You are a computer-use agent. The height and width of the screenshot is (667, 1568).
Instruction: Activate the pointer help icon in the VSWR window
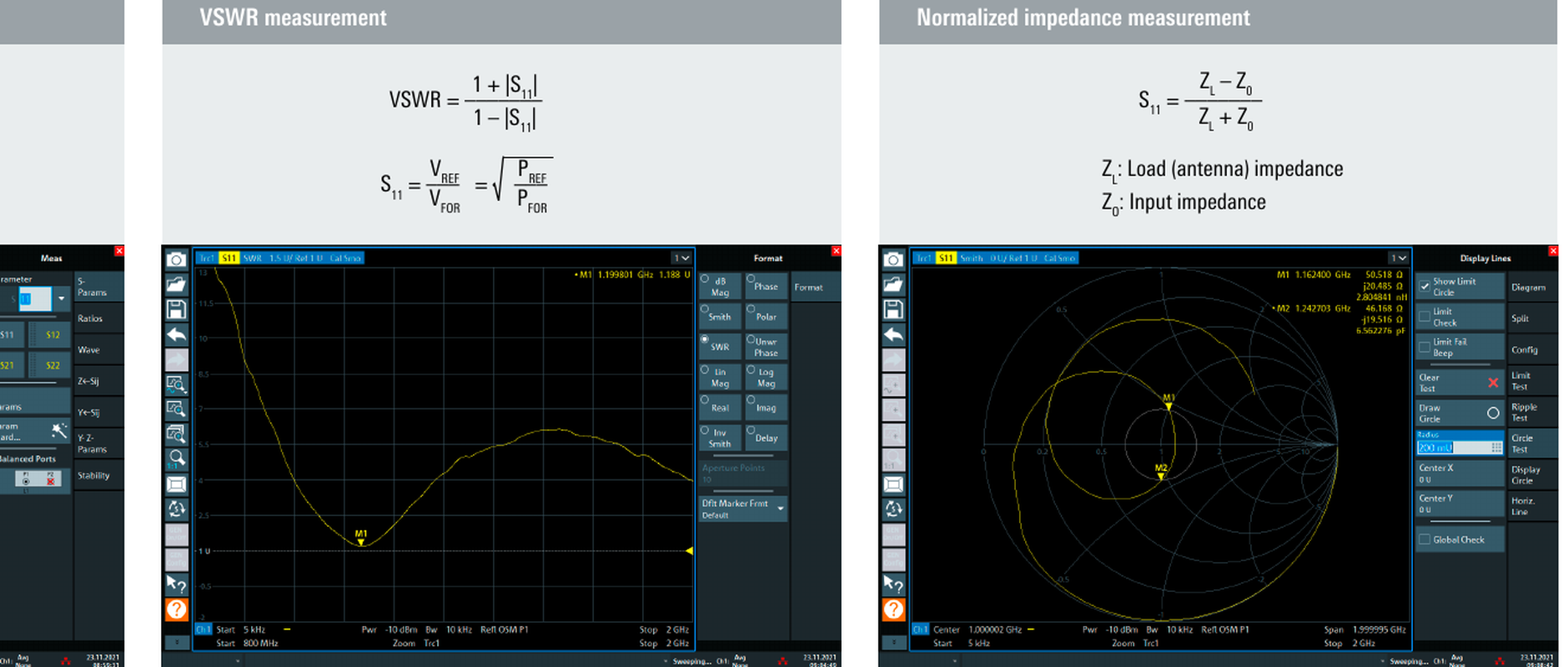(176, 584)
